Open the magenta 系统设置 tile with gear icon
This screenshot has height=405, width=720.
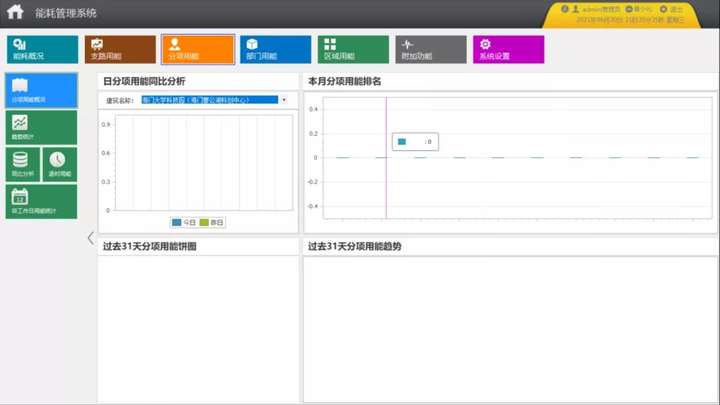point(508,50)
